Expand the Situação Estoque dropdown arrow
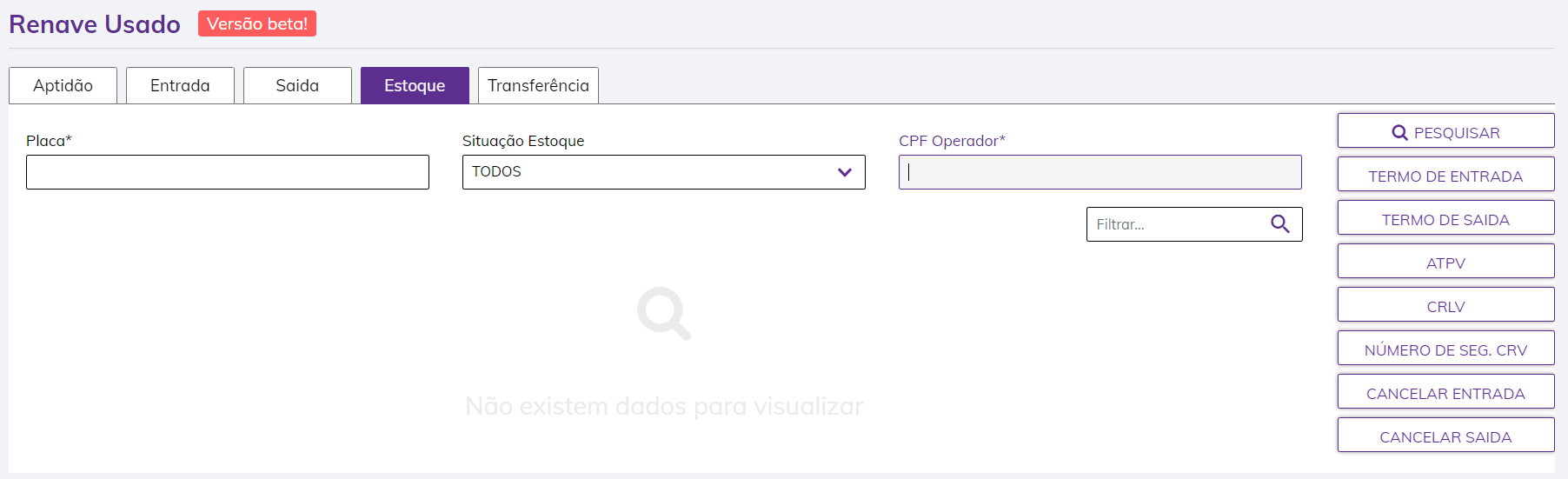The height and width of the screenshot is (479, 1568). 844,172
